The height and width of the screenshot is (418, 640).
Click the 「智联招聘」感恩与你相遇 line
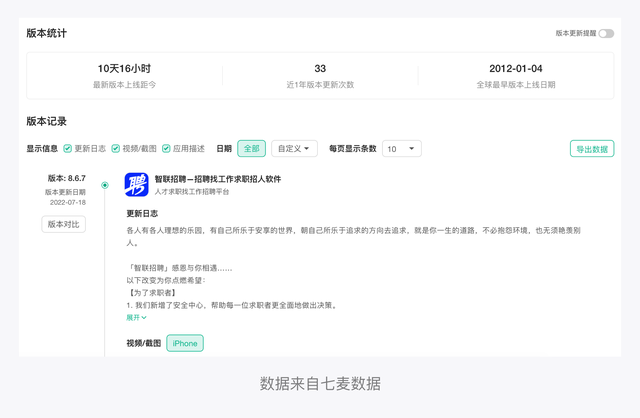pos(180,268)
